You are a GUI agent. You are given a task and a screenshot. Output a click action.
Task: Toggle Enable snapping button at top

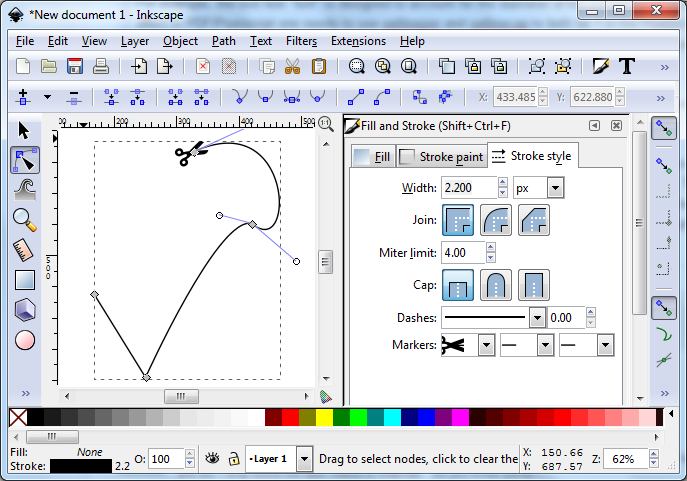[x=663, y=128]
